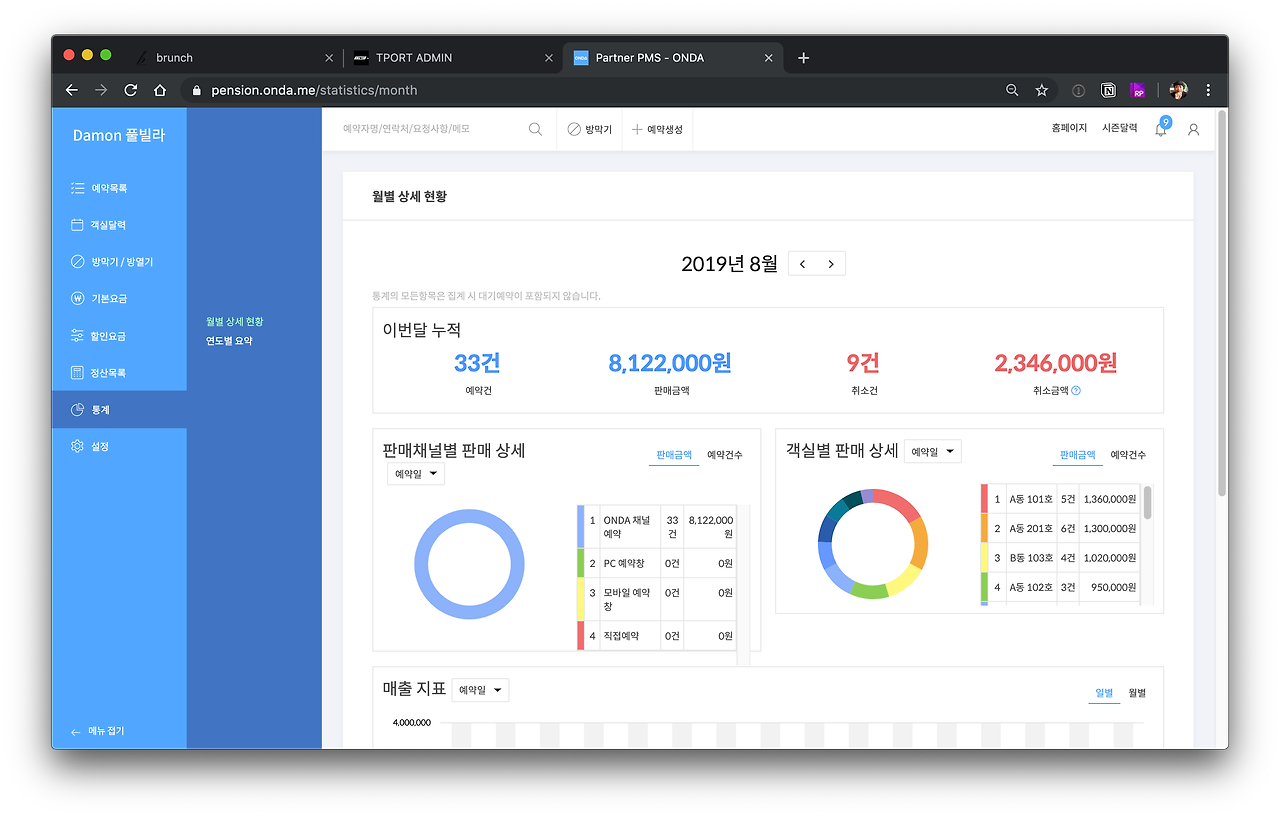Click the main page vertical scrollbar
This screenshot has height=817, width=1280.
(1221, 305)
